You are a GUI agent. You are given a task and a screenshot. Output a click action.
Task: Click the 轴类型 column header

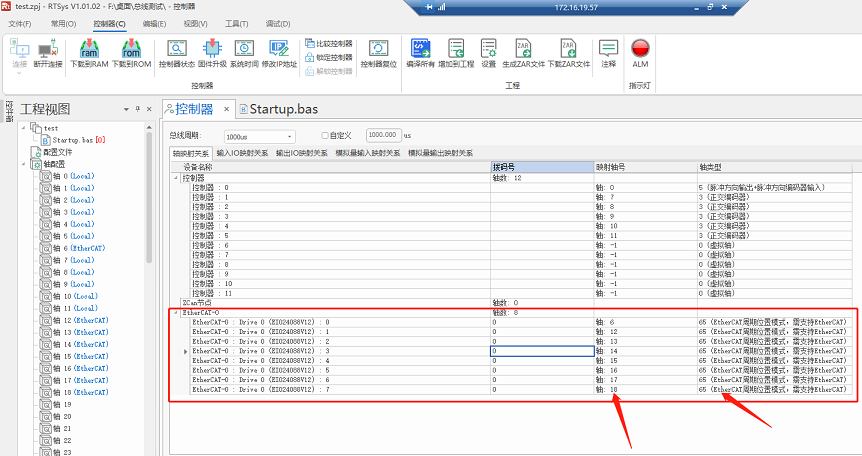[x=775, y=167]
